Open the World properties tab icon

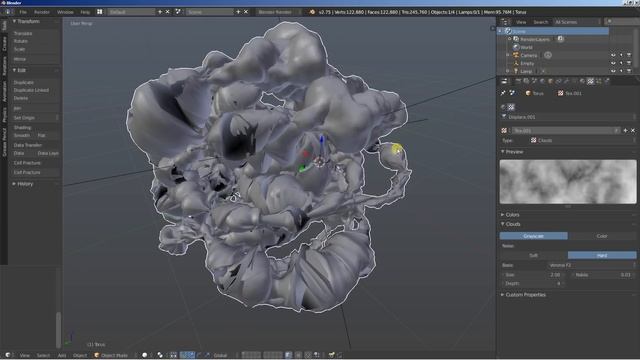point(542,81)
